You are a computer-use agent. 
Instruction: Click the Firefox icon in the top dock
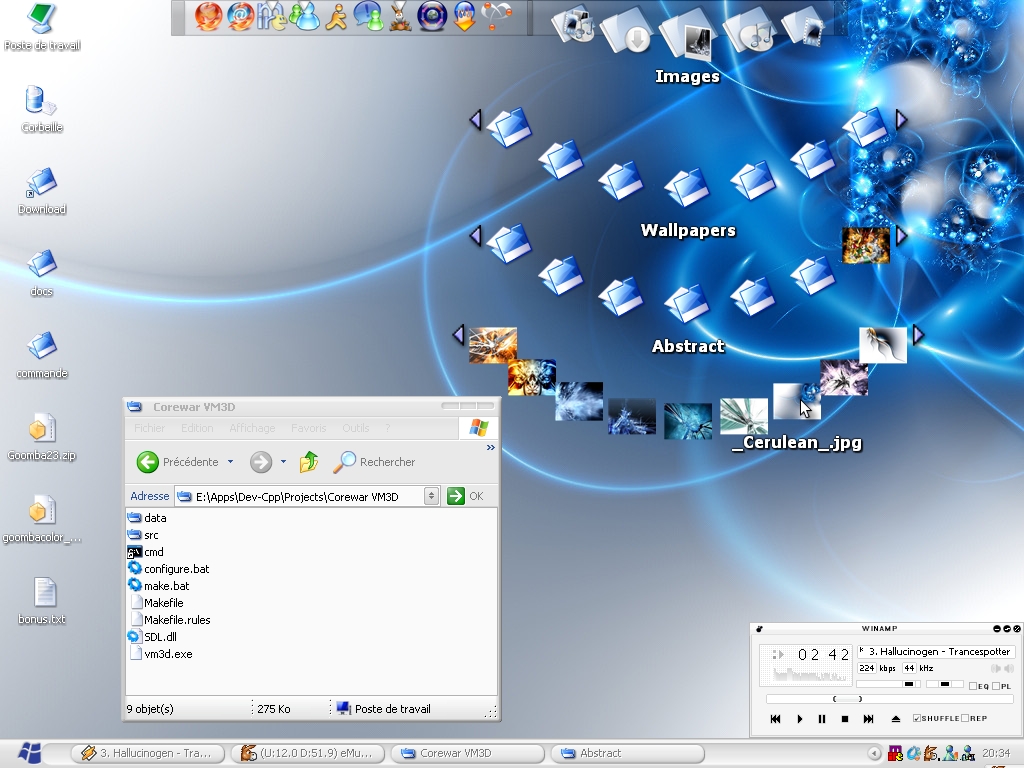[208, 16]
